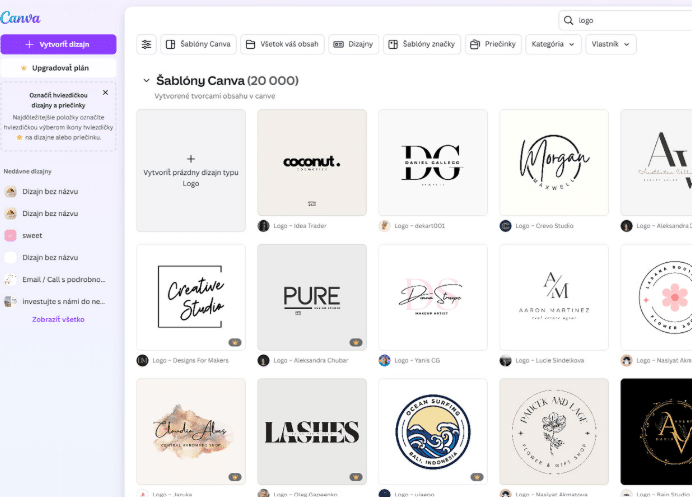
Task: Select the Priečinky filter tab
Action: (493, 44)
